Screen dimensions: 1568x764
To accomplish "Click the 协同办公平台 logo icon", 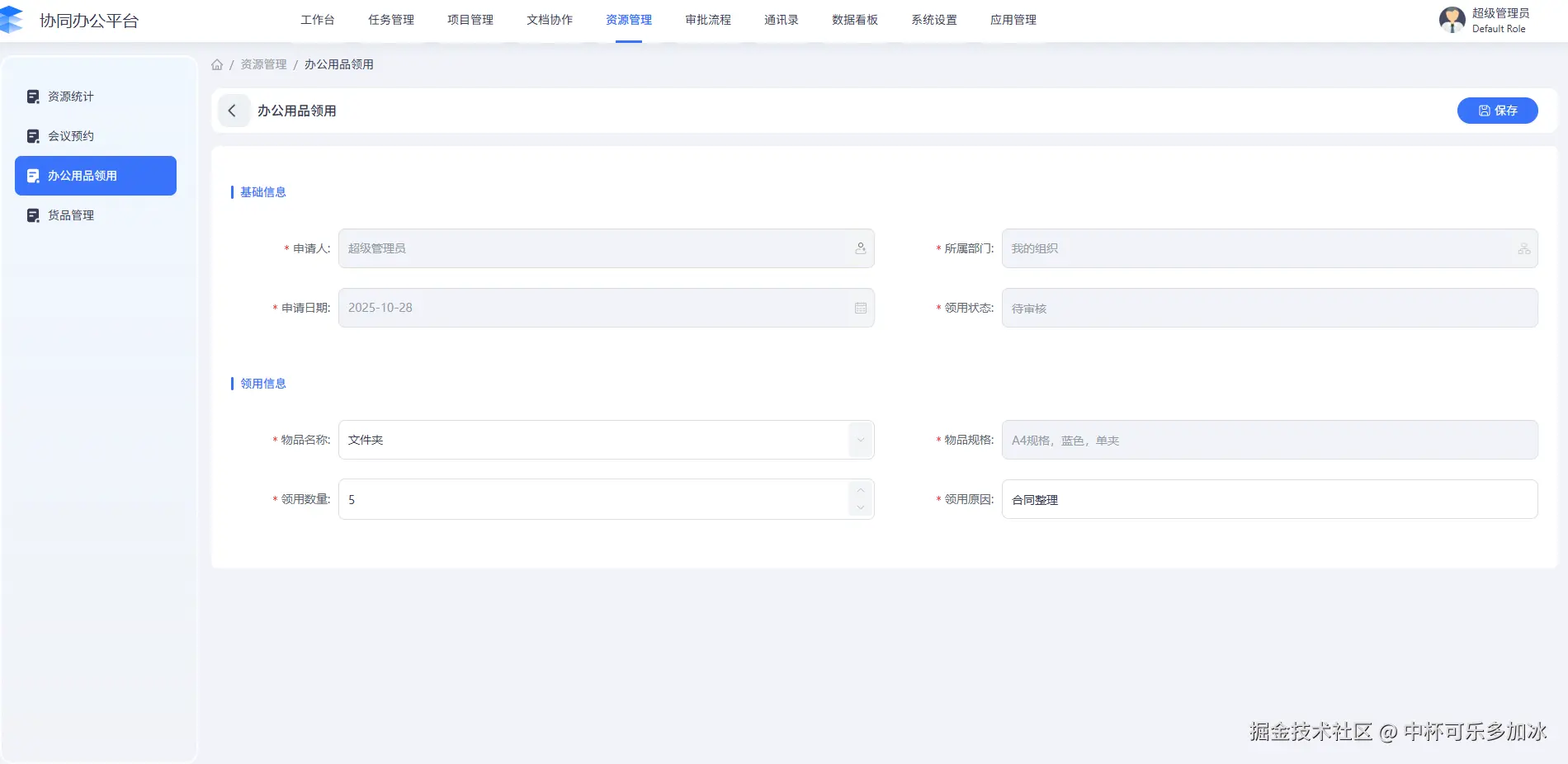I will [x=12, y=20].
